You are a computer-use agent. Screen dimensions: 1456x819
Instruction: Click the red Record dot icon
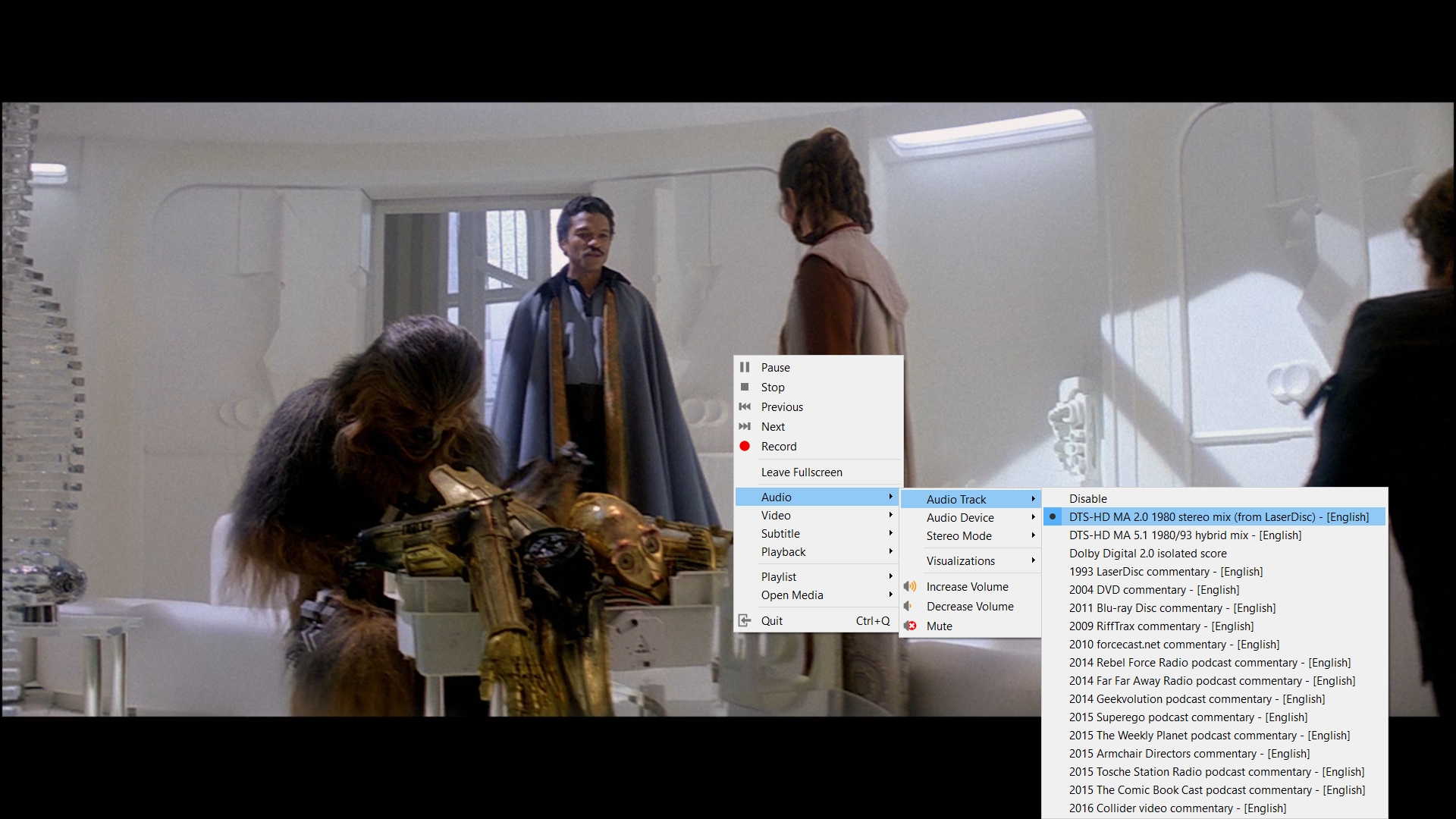click(x=745, y=446)
